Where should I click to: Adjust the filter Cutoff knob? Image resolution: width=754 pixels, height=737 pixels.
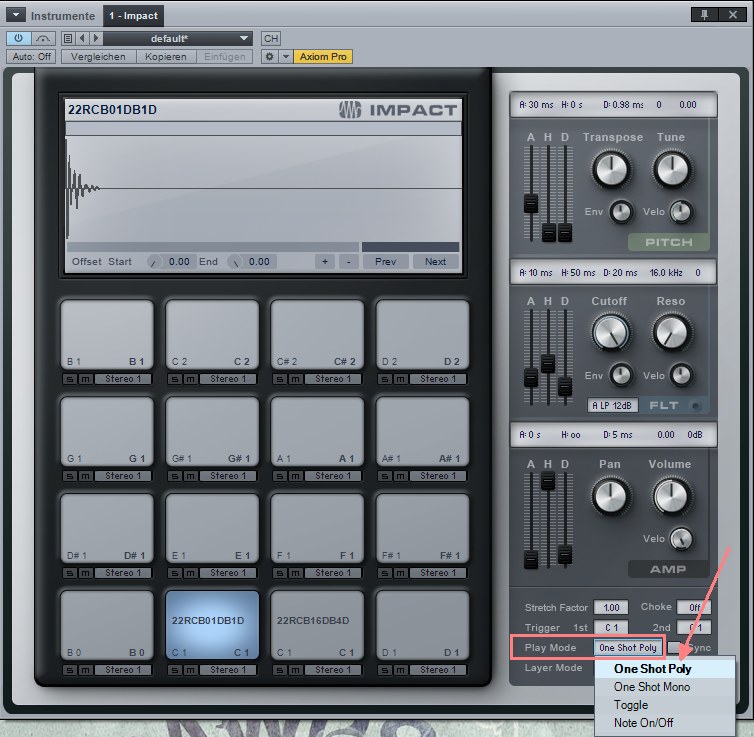pyautogui.click(x=611, y=333)
